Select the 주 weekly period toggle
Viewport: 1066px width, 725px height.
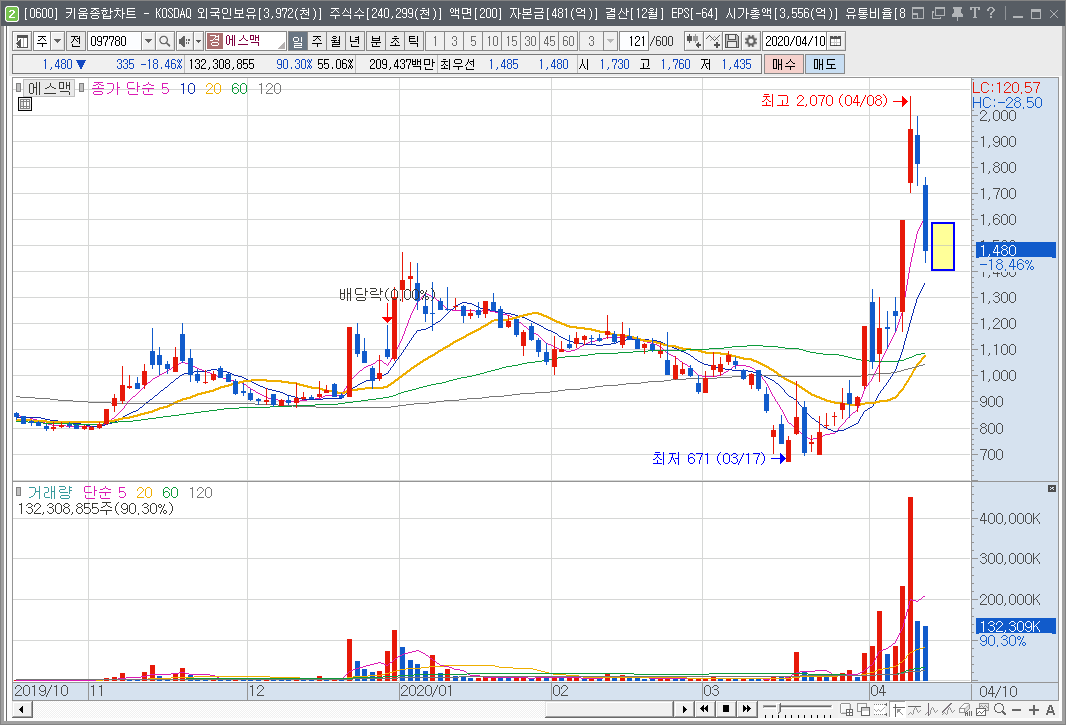[x=317, y=41]
